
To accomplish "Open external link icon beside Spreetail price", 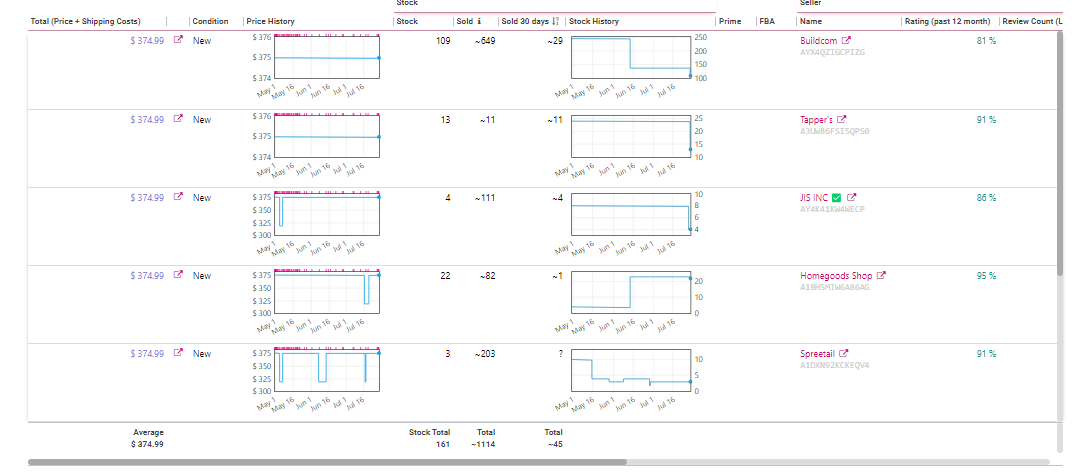I will [x=179, y=353].
